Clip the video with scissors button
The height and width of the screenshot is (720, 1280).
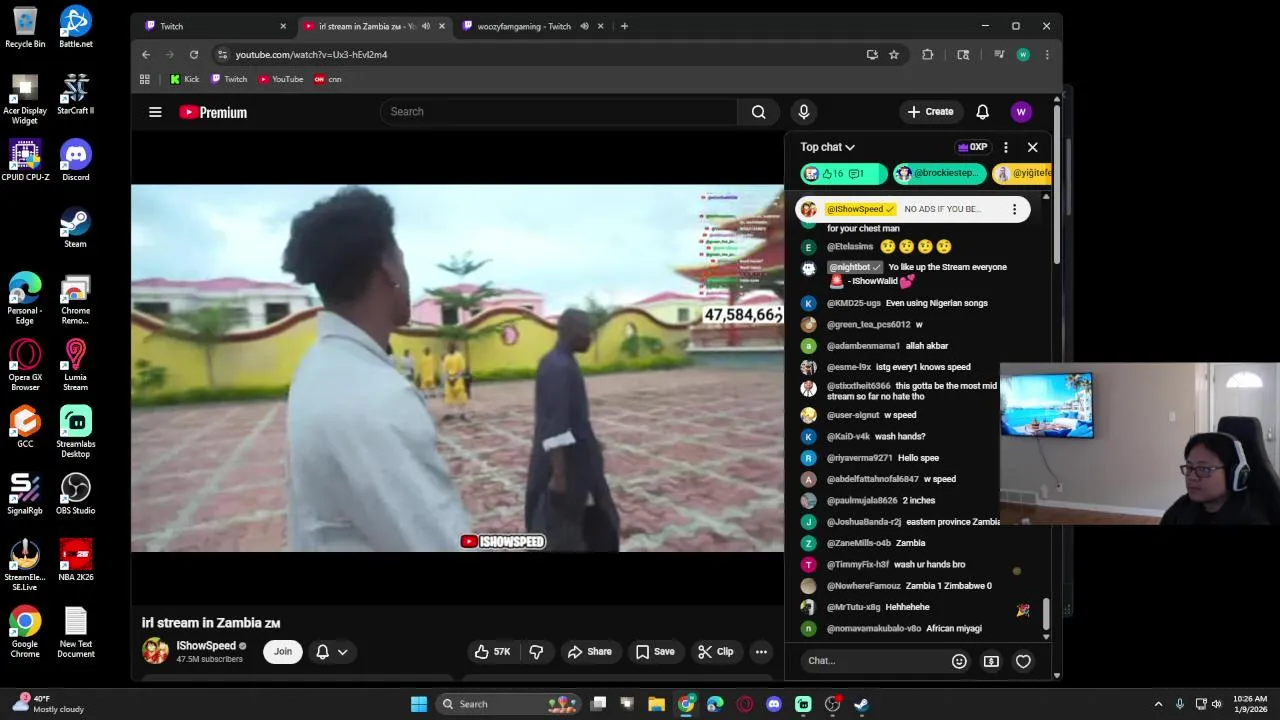pos(716,652)
